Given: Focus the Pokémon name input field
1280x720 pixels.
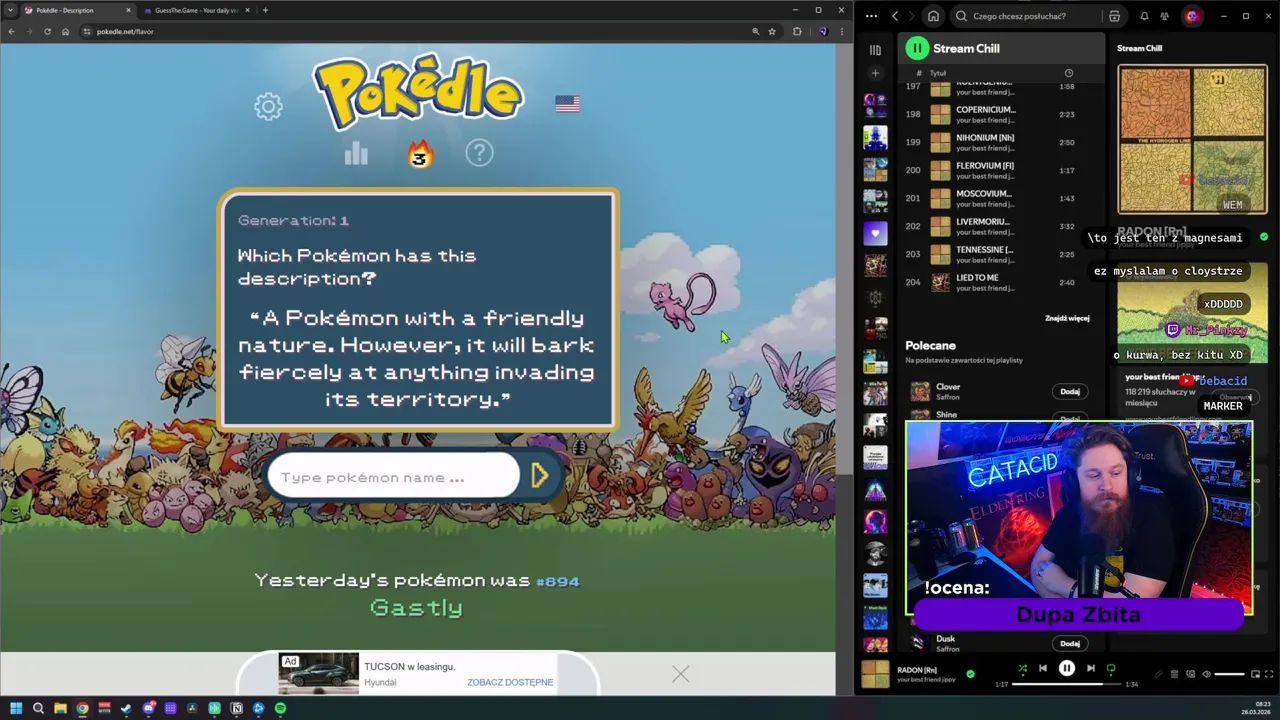Looking at the screenshot, I should point(394,477).
